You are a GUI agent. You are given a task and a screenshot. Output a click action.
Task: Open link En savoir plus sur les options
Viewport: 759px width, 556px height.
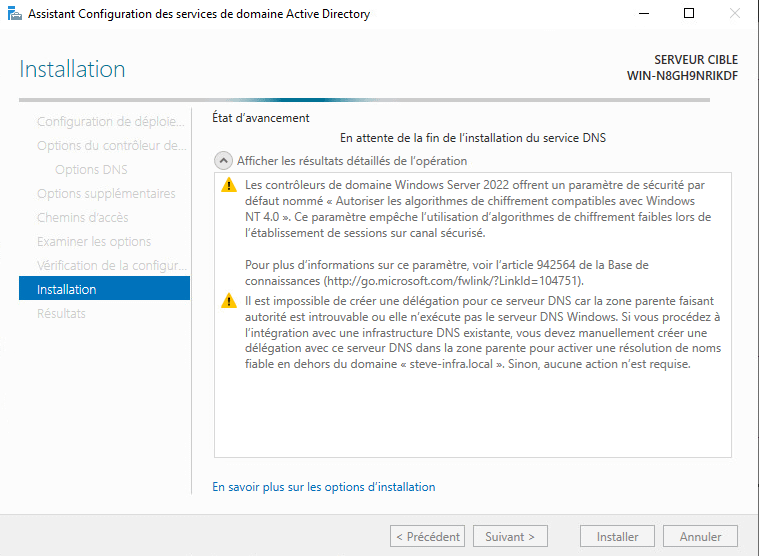(324, 487)
